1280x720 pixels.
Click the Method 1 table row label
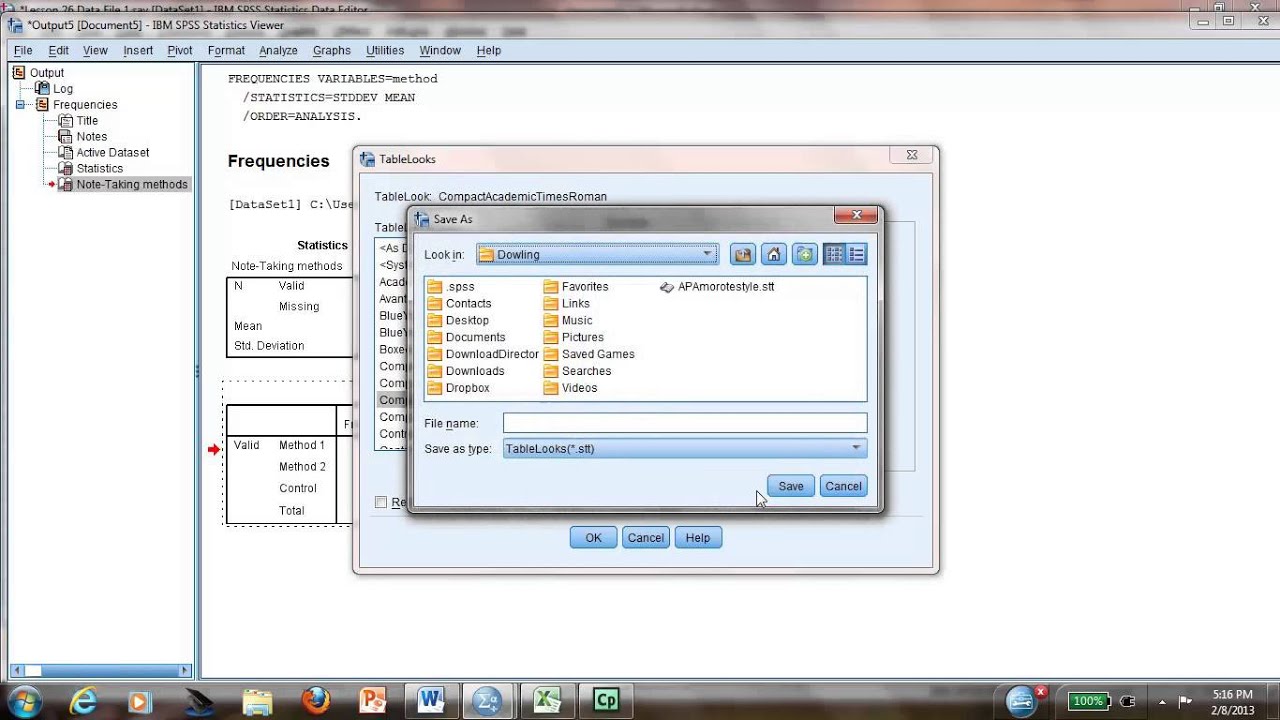[301, 445]
